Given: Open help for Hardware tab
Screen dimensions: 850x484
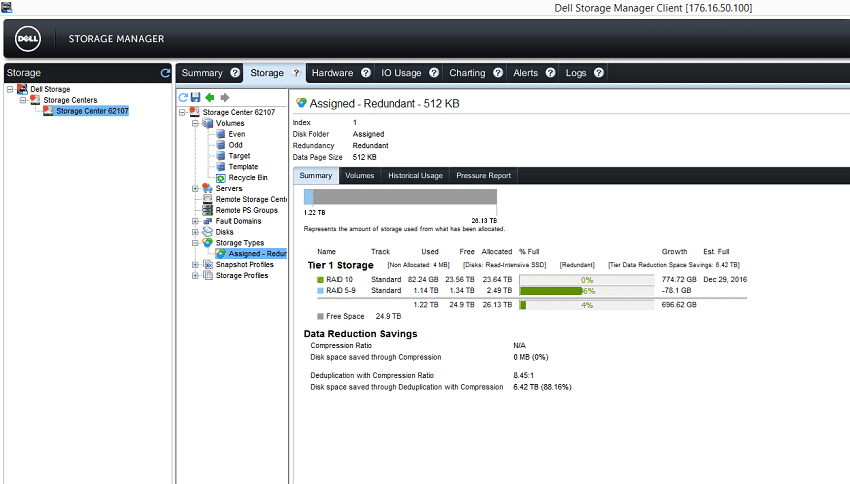Looking at the screenshot, I should click(366, 73).
